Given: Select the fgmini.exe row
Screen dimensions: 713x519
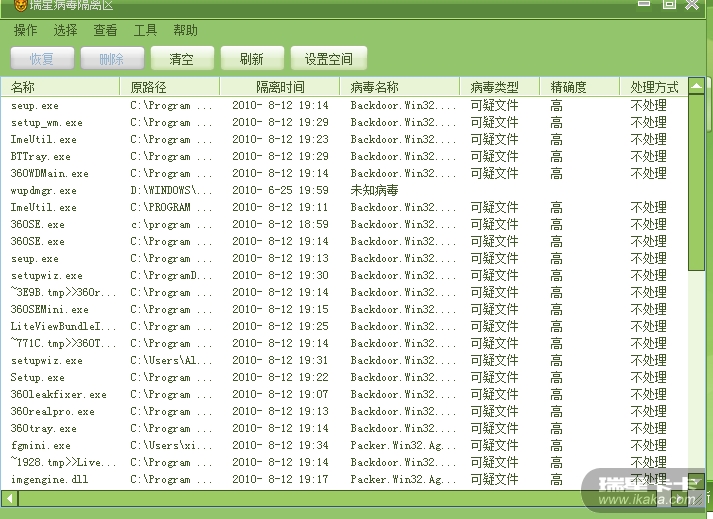Looking at the screenshot, I should [344, 445].
